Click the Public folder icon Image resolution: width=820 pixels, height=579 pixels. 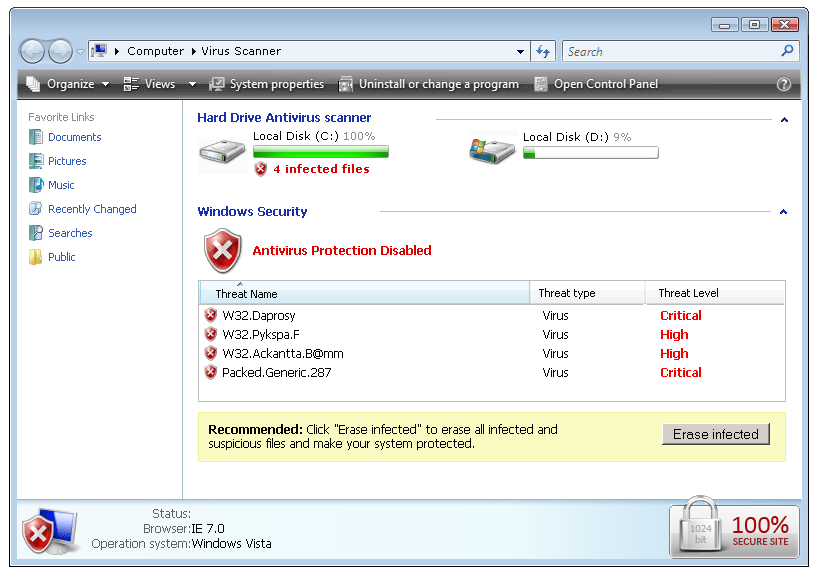pyautogui.click(x=36, y=257)
